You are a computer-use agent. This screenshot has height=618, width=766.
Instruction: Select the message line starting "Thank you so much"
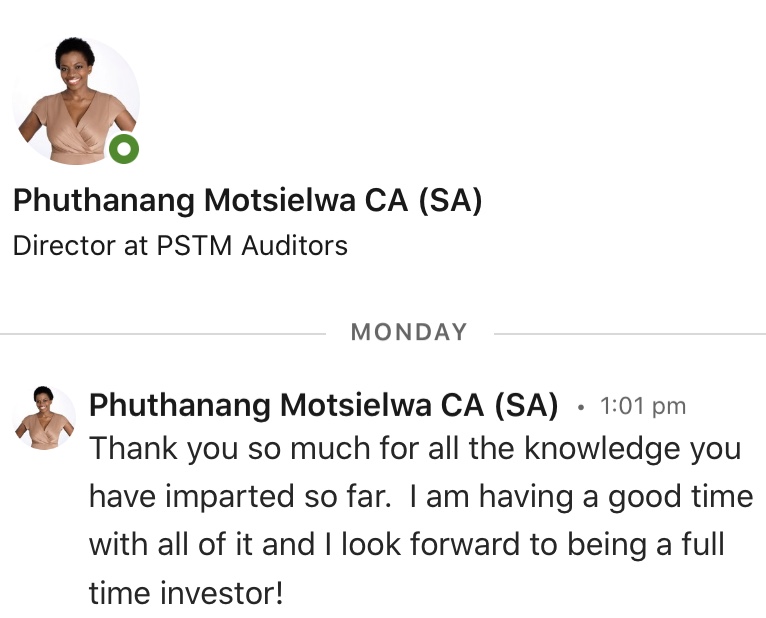coord(415,448)
